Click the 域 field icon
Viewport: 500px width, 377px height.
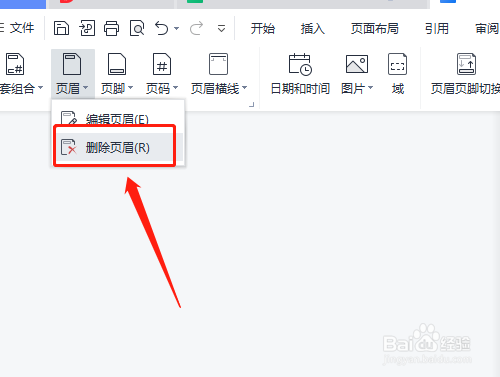[x=397, y=64]
